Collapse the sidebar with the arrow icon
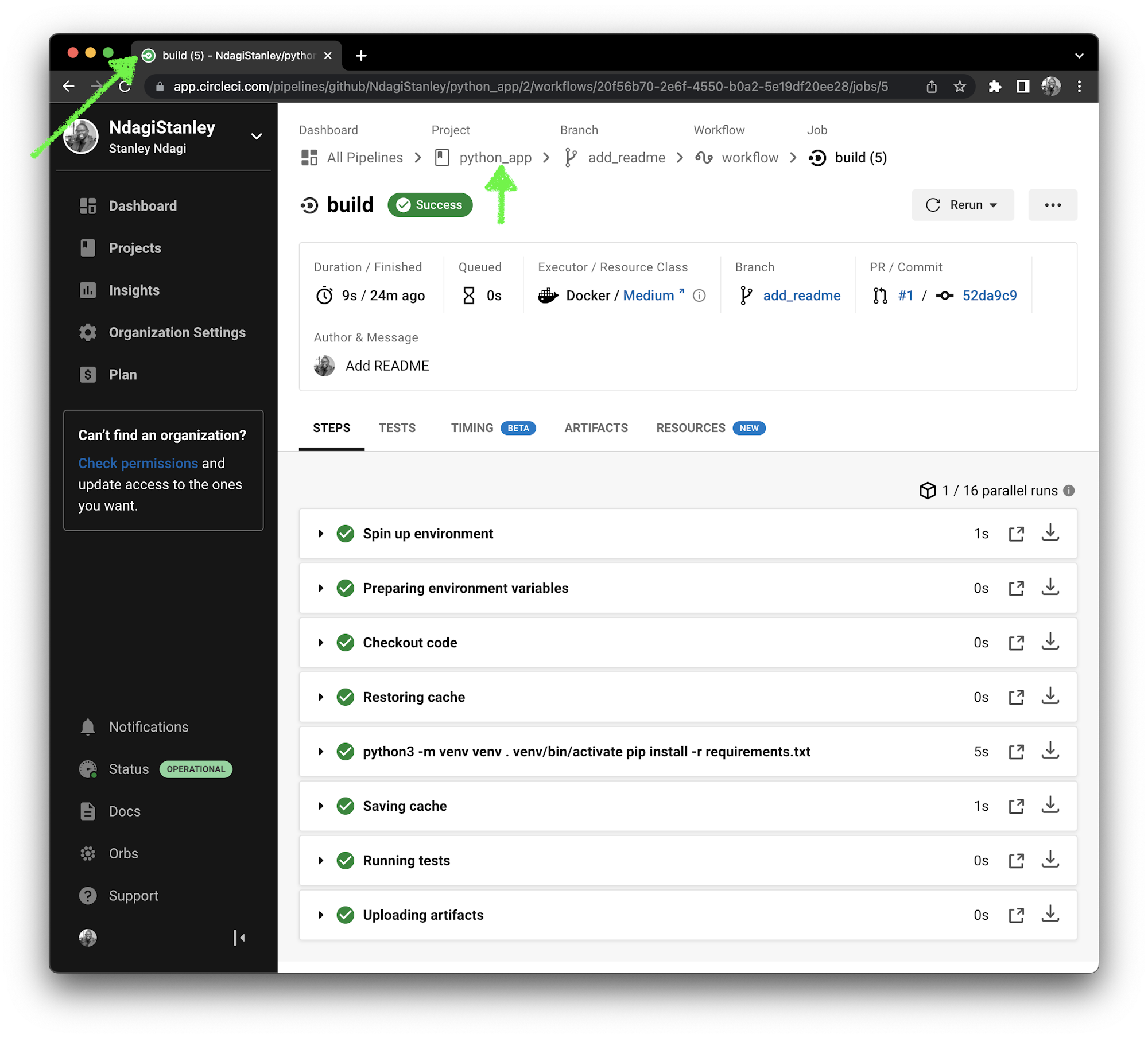Screen dimensions: 1148x1038 click(239, 938)
